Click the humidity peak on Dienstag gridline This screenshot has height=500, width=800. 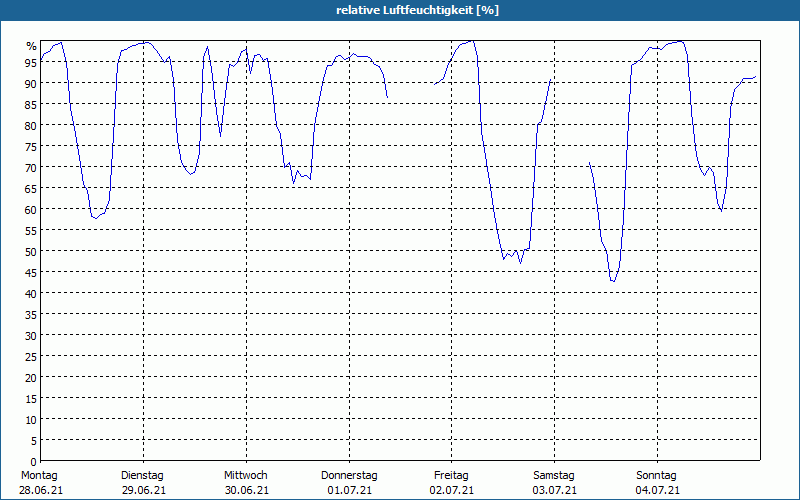point(145,42)
